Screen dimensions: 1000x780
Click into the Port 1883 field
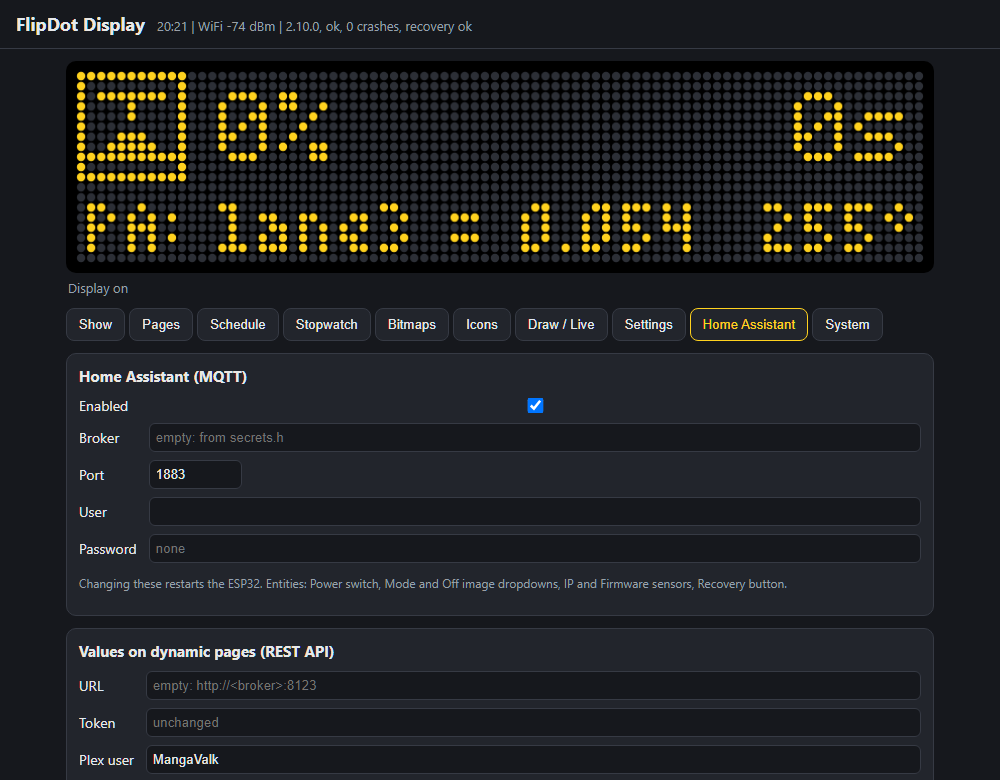(x=195, y=475)
